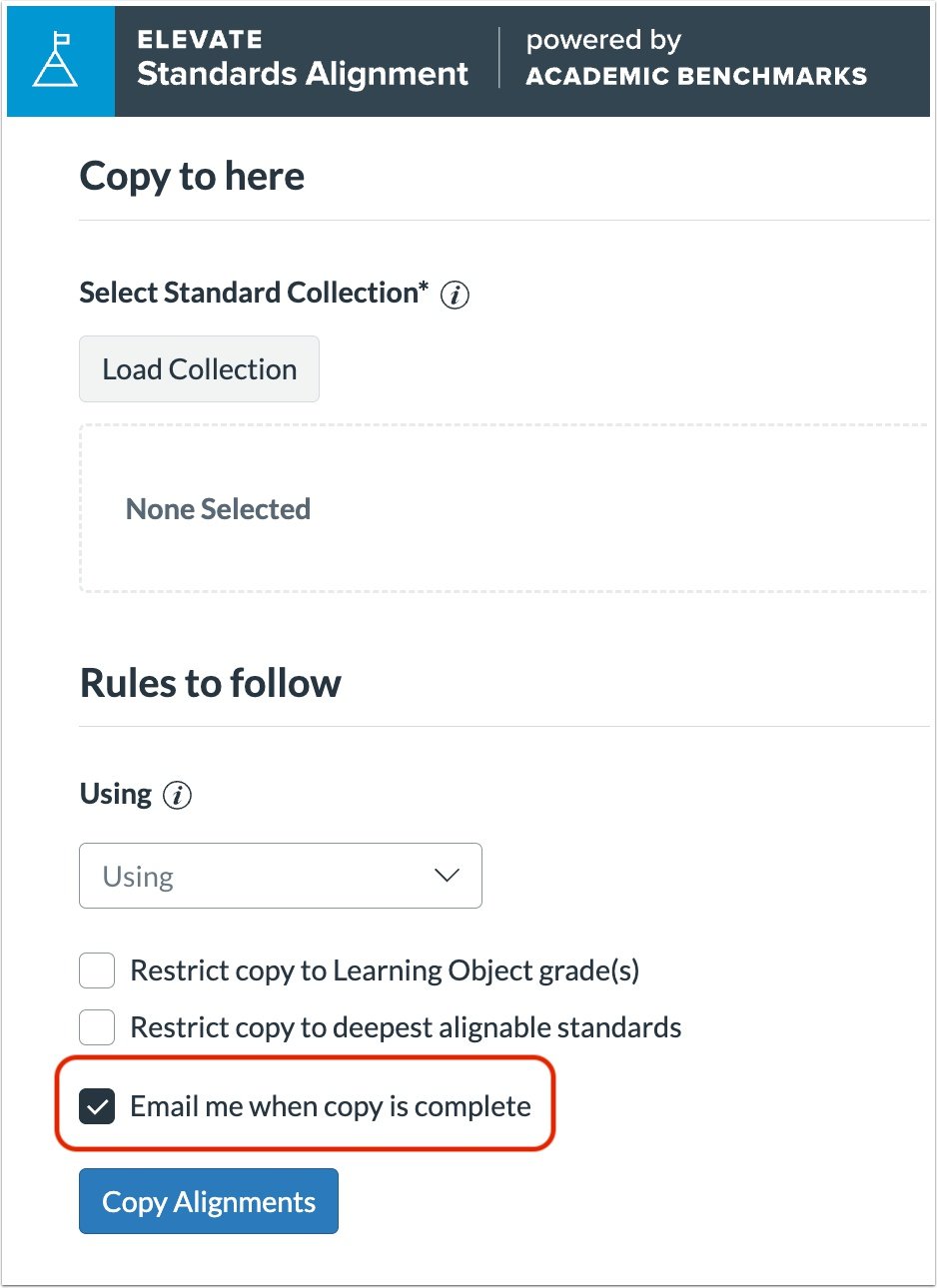Image resolution: width=937 pixels, height=1288 pixels.
Task: Click the Elevate mountain flag logo icon
Action: point(56,61)
